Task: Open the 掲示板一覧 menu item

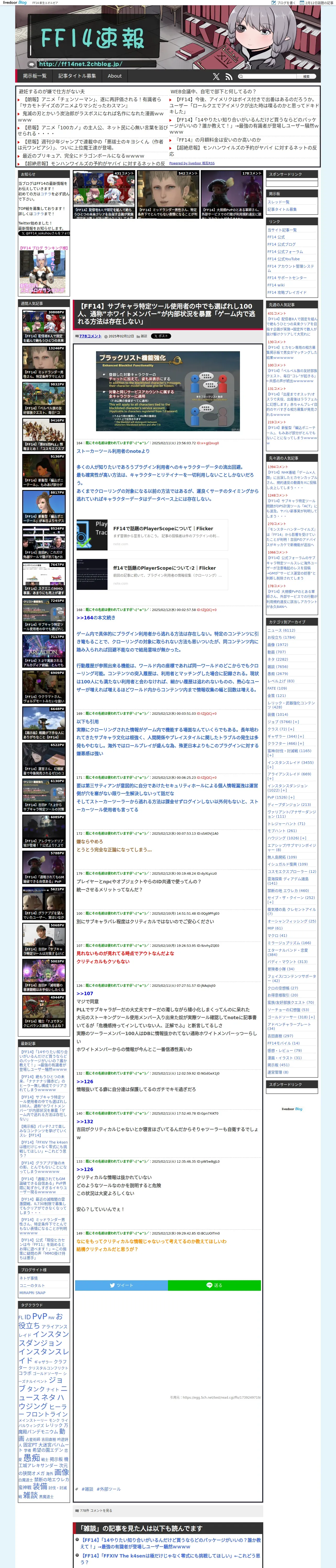Action: (35, 76)
